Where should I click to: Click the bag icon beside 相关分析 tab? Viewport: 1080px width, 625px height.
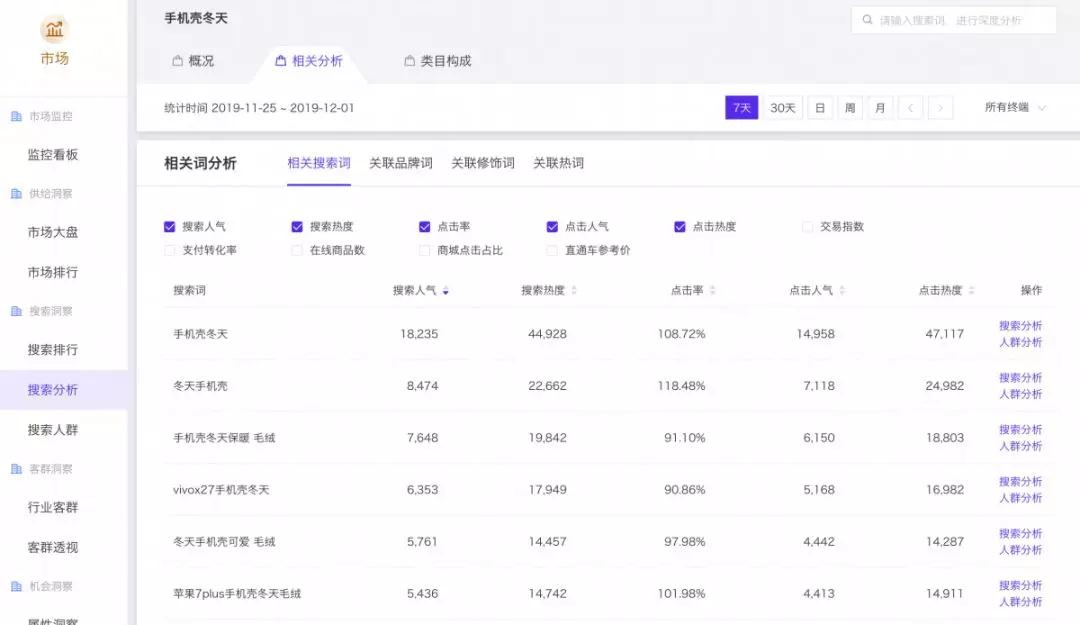click(x=280, y=61)
